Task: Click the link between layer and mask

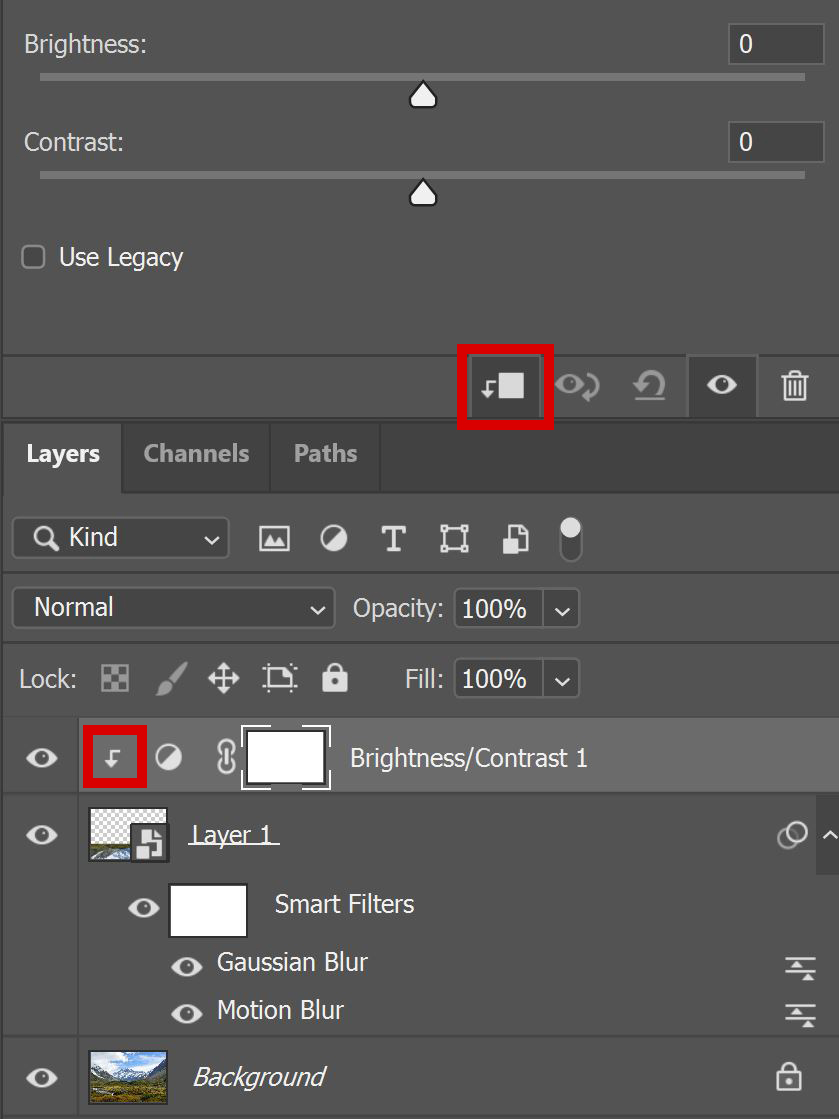Action: tap(226, 757)
